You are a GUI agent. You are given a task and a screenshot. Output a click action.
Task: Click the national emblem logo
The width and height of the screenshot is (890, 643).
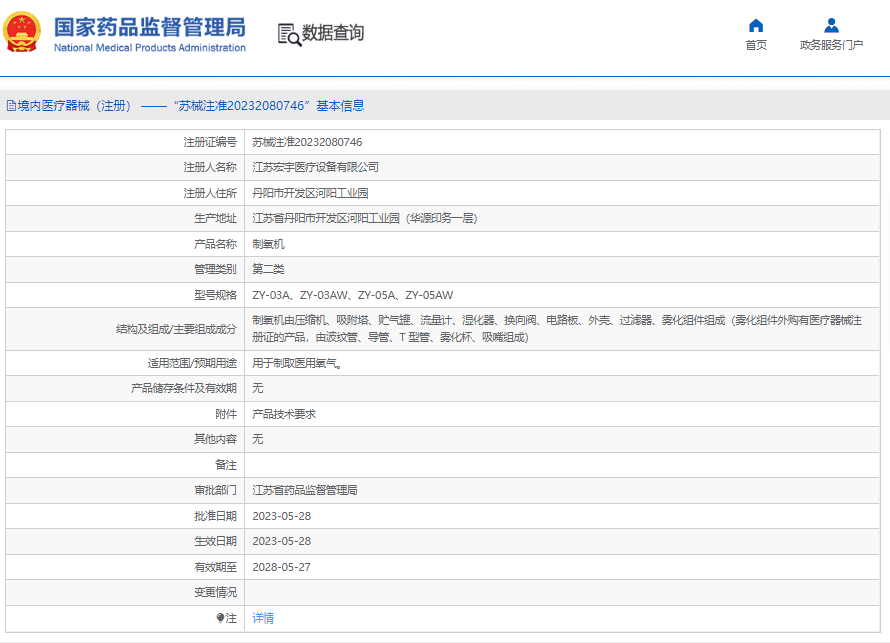[22, 33]
